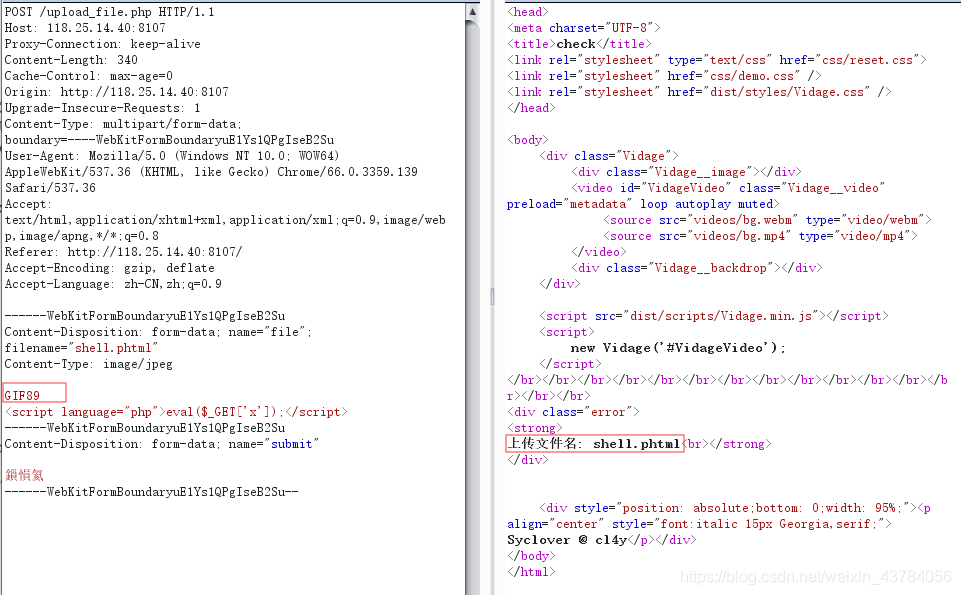
Task: Click the 'Accept-Language: zh-CN,zh;q=0.9' header
Action: click(x=113, y=284)
